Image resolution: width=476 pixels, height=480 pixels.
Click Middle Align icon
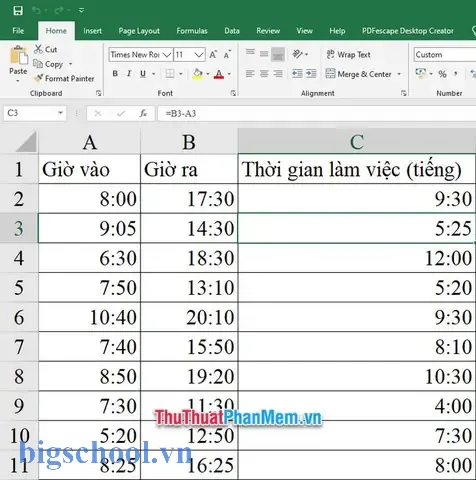click(264, 54)
